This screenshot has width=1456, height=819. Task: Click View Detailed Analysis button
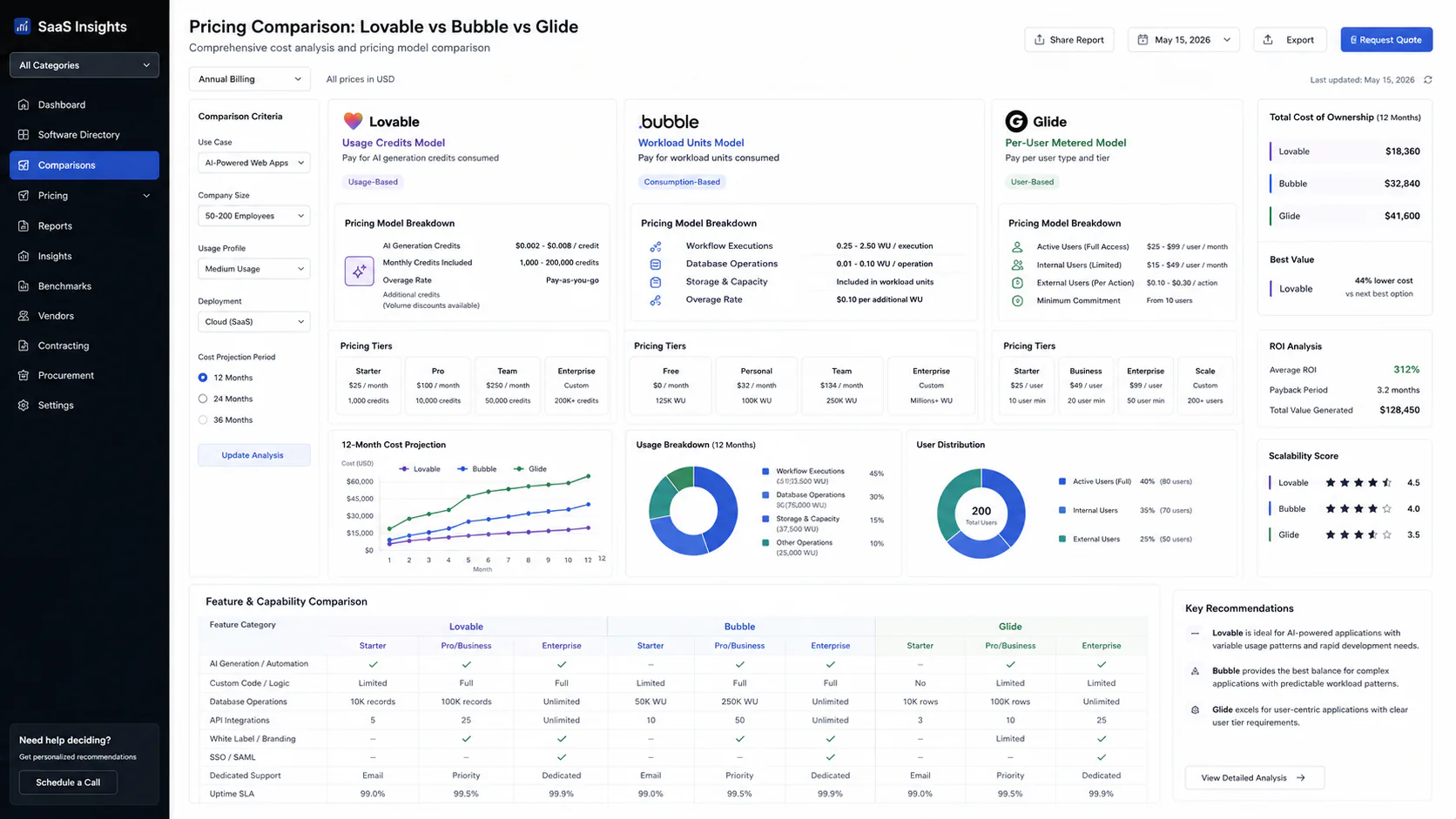point(1255,778)
